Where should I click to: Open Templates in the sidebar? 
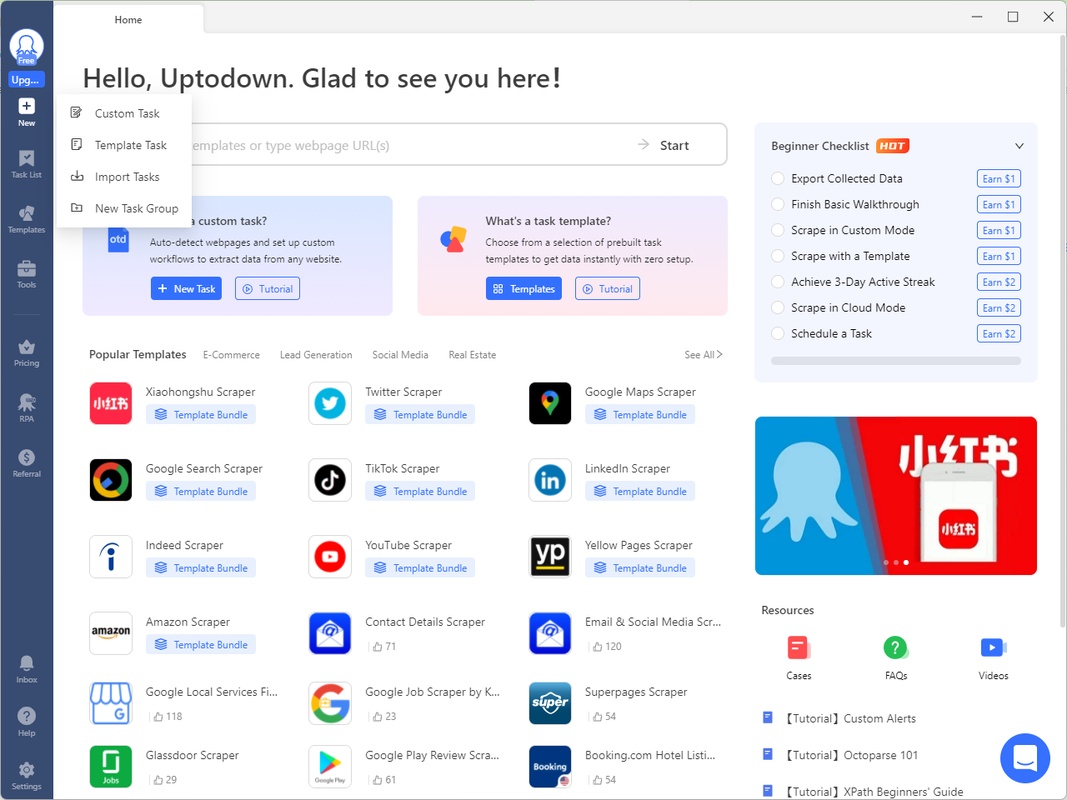pos(27,220)
